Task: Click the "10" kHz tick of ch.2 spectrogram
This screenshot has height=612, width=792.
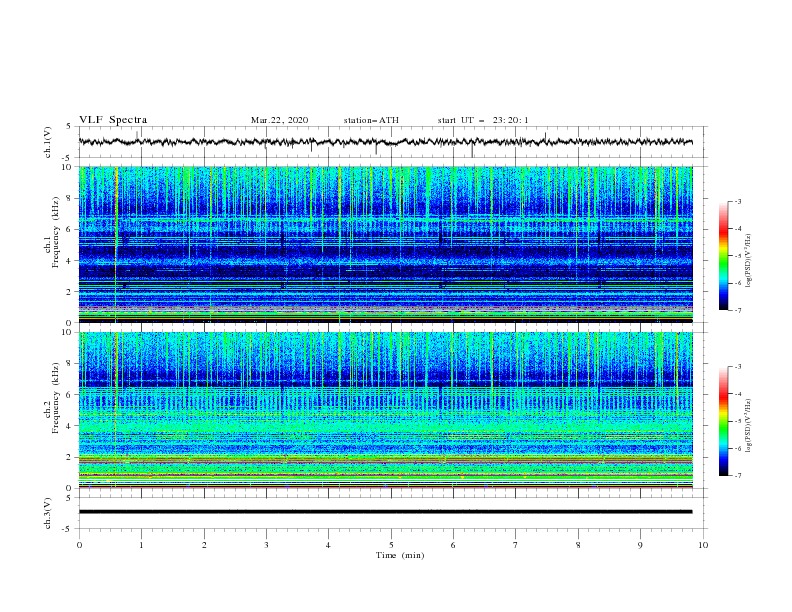Action: [67, 332]
